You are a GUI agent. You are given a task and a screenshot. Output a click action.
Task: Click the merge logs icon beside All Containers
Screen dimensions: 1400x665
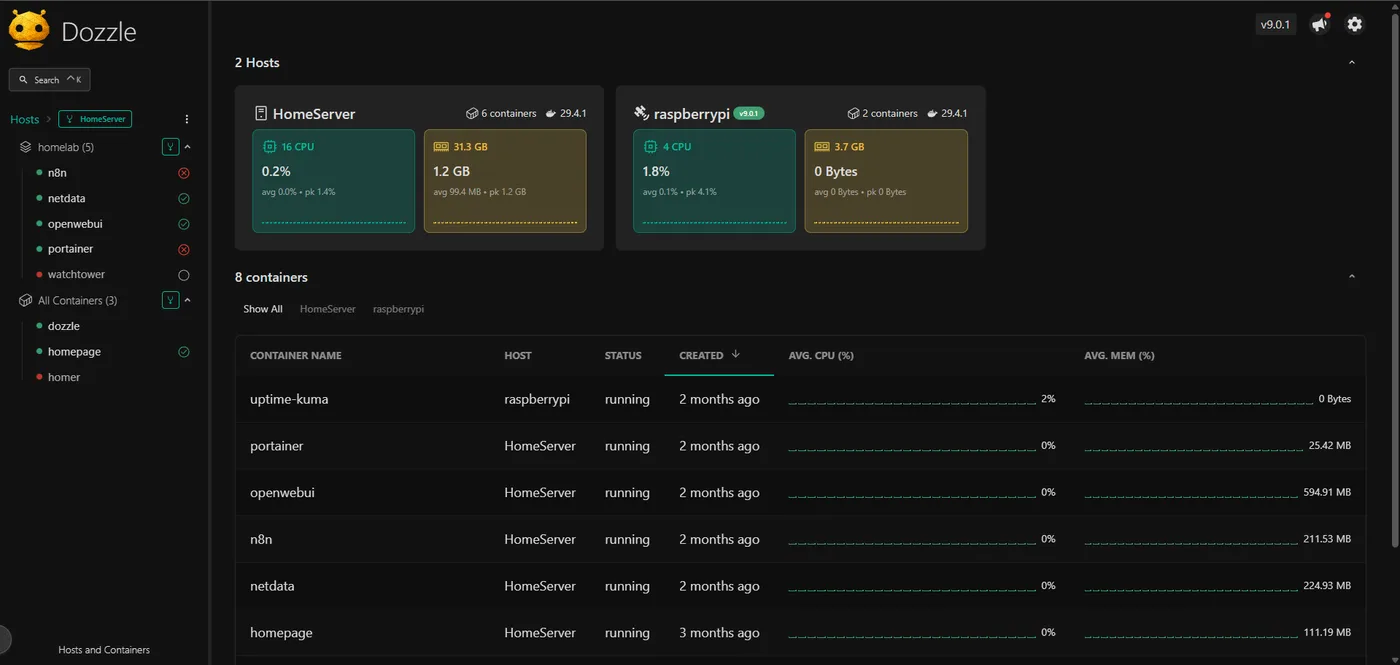(170, 300)
